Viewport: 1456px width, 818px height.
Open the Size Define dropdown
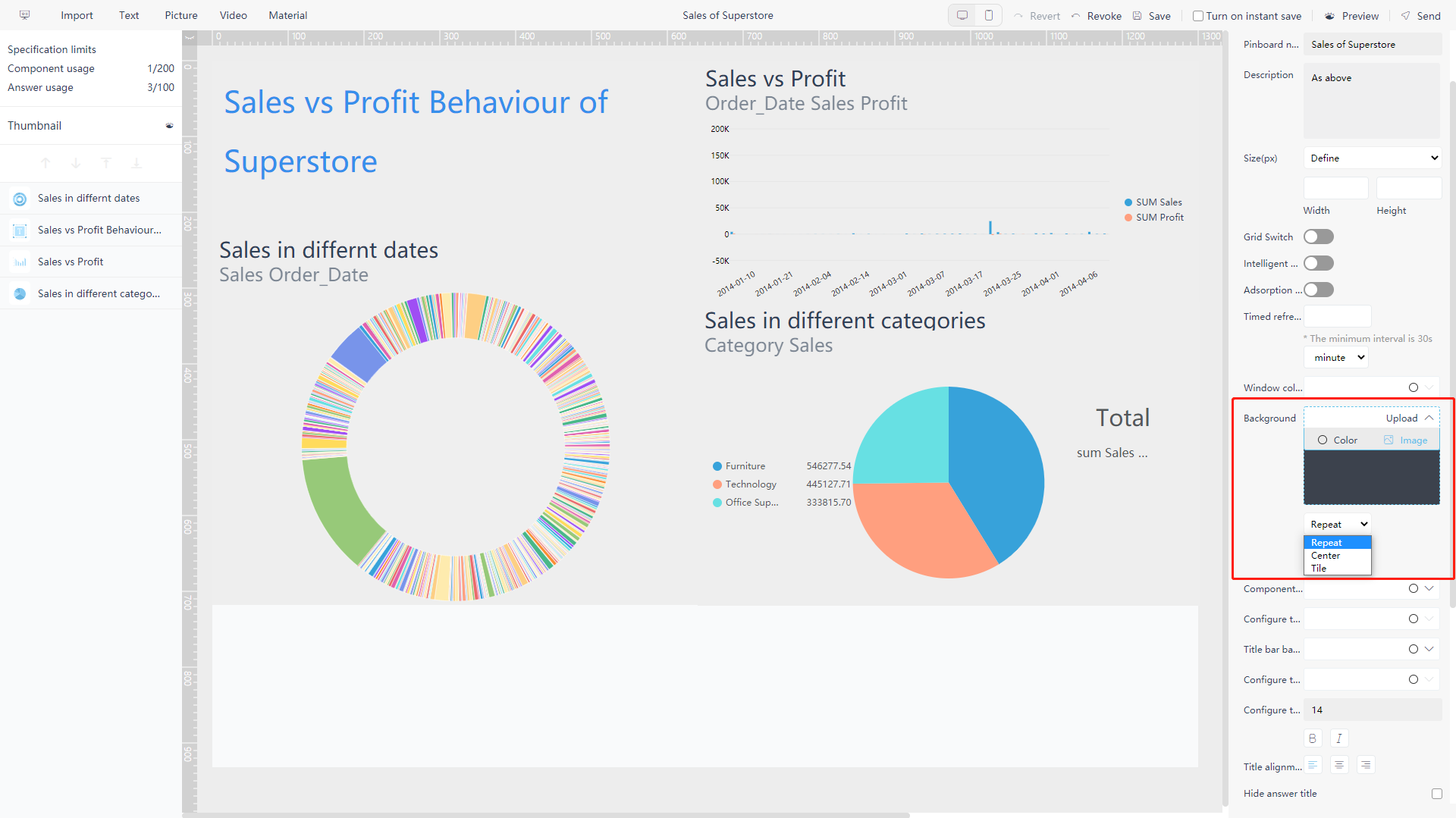(x=1373, y=158)
